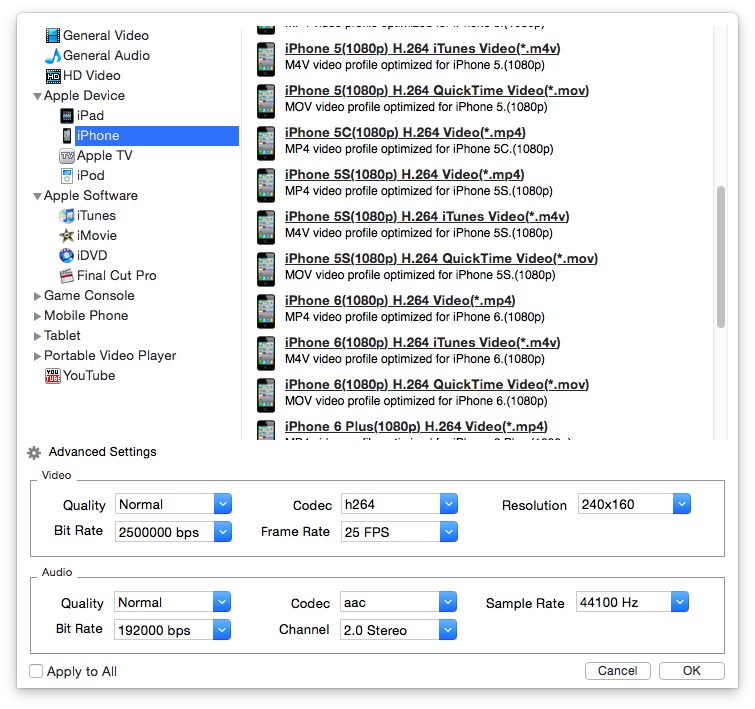755x709 pixels.
Task: Click phone icon beside iPhone 6 H.264 Video mp4
Action: coord(266,311)
